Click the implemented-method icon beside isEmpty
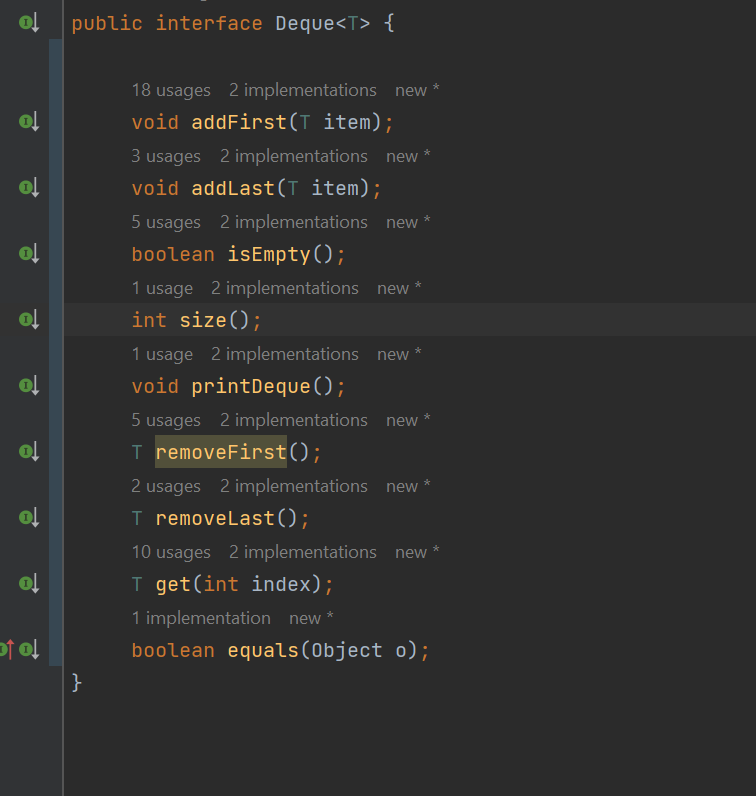 [x=28, y=254]
